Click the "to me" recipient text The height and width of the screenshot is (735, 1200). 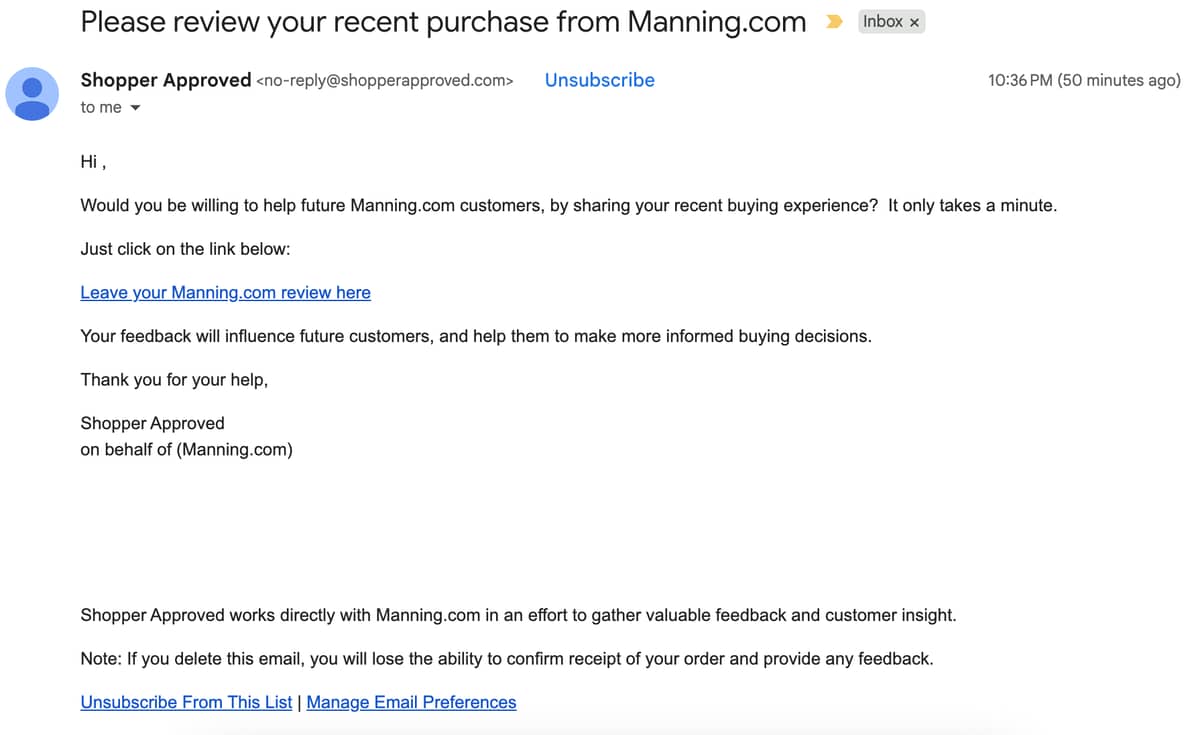coord(101,108)
